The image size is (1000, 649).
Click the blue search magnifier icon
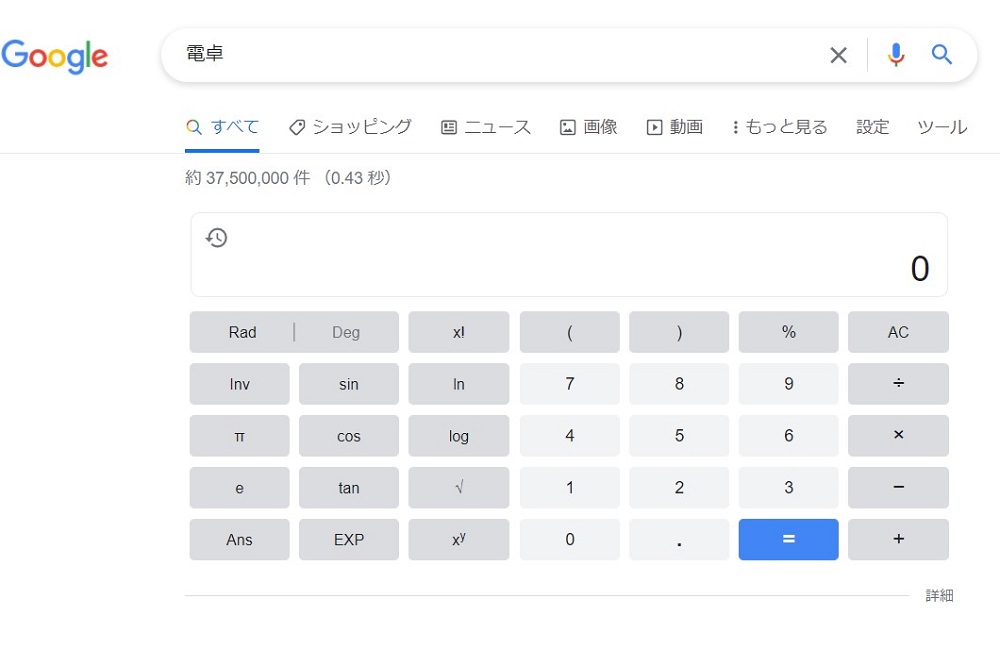tap(942, 55)
